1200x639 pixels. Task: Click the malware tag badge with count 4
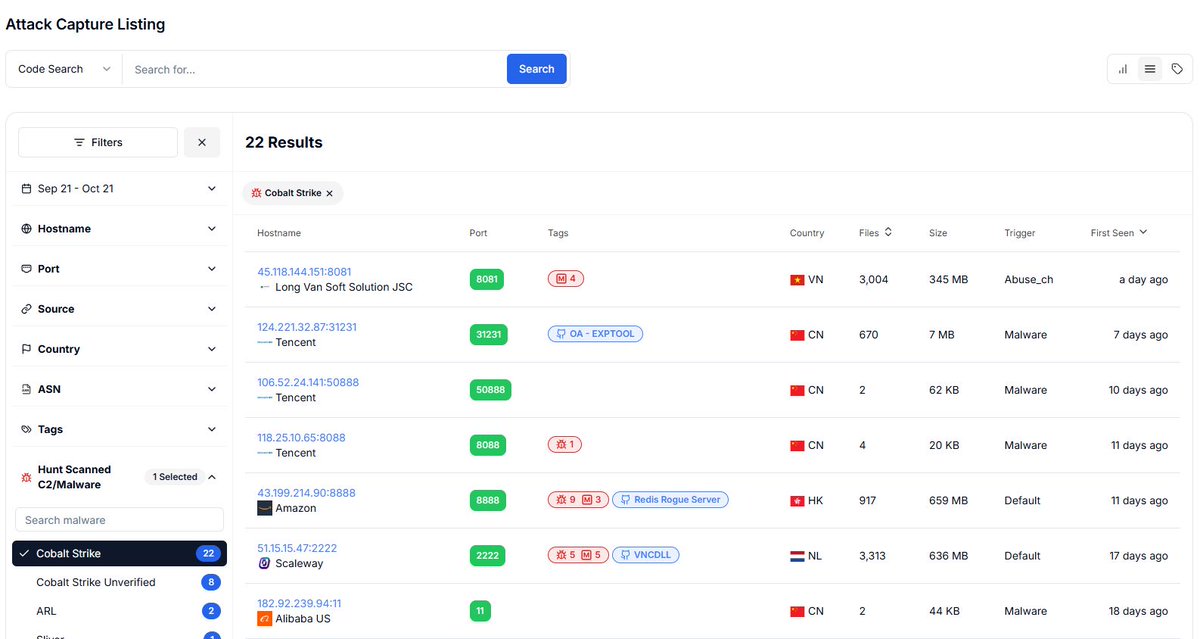tap(566, 279)
